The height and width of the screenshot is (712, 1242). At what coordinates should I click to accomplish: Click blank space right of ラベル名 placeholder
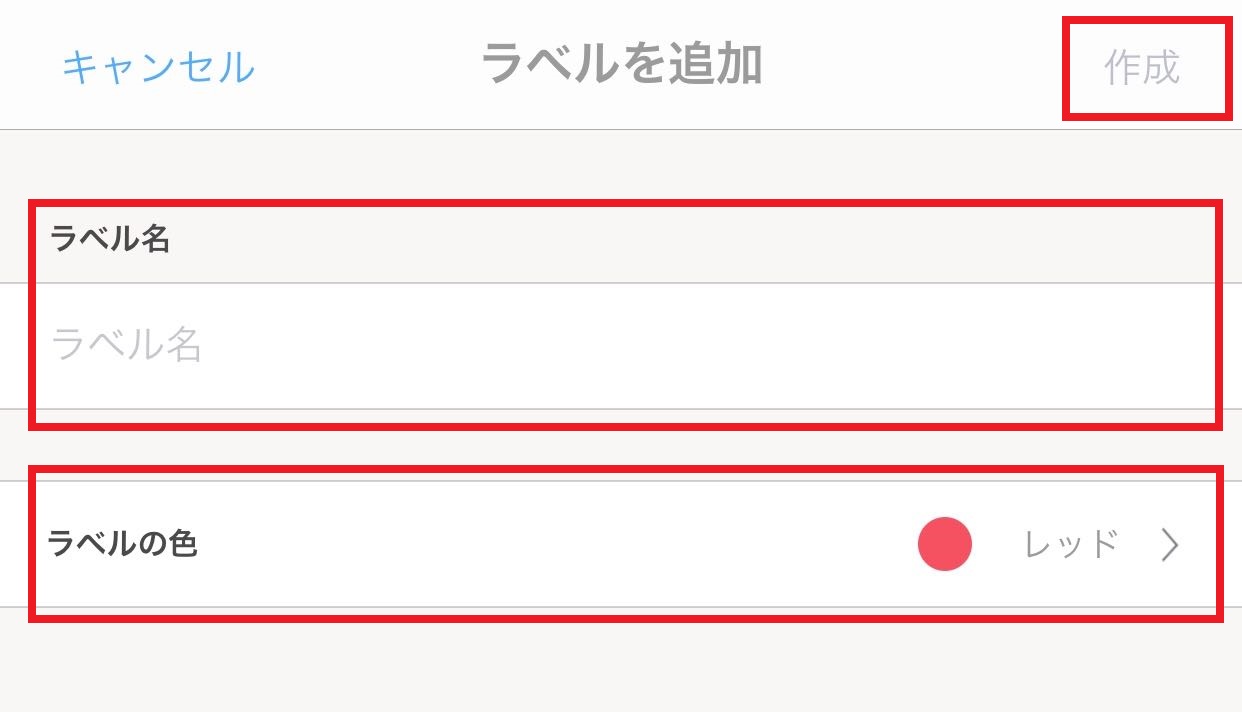pyautogui.click(x=700, y=346)
